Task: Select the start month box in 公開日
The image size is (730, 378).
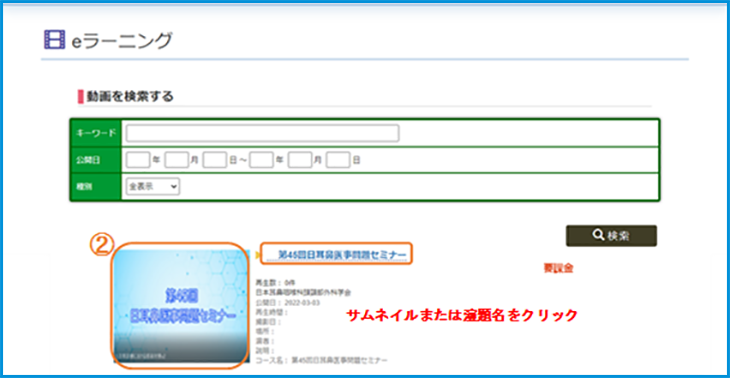Action: (176, 160)
